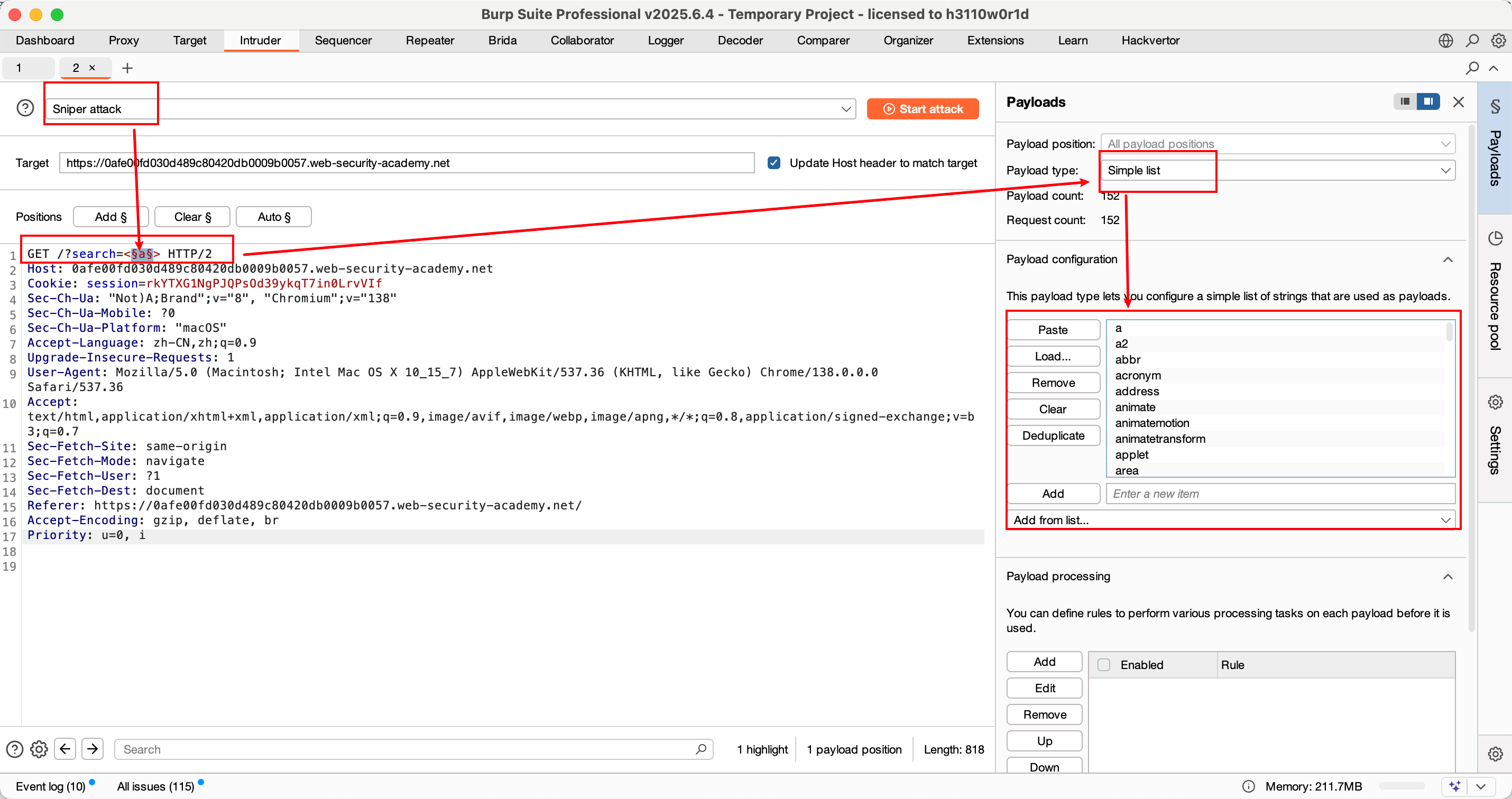Select Intruder tab 1
Viewport: 1512px width, 799px height.
(28, 68)
